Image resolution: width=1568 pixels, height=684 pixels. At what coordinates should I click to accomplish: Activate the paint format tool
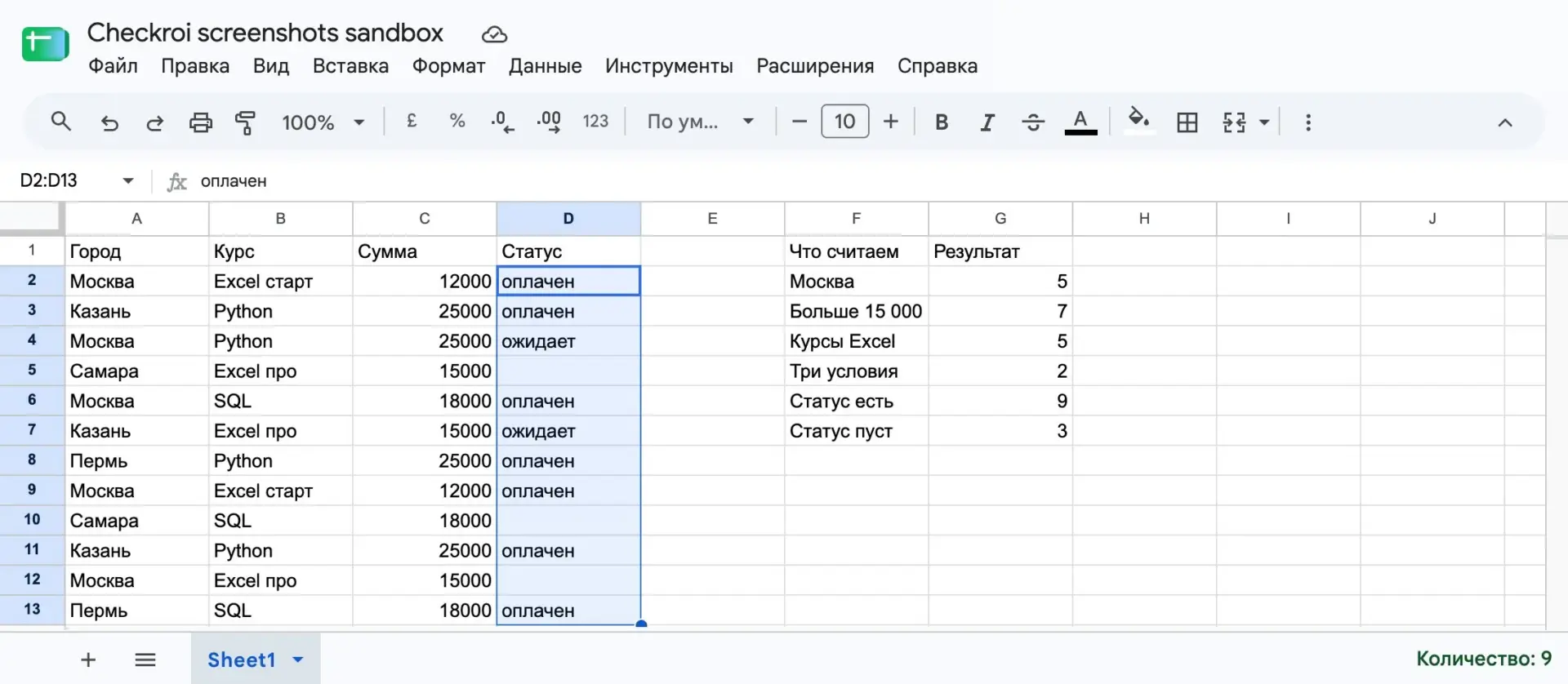(245, 122)
